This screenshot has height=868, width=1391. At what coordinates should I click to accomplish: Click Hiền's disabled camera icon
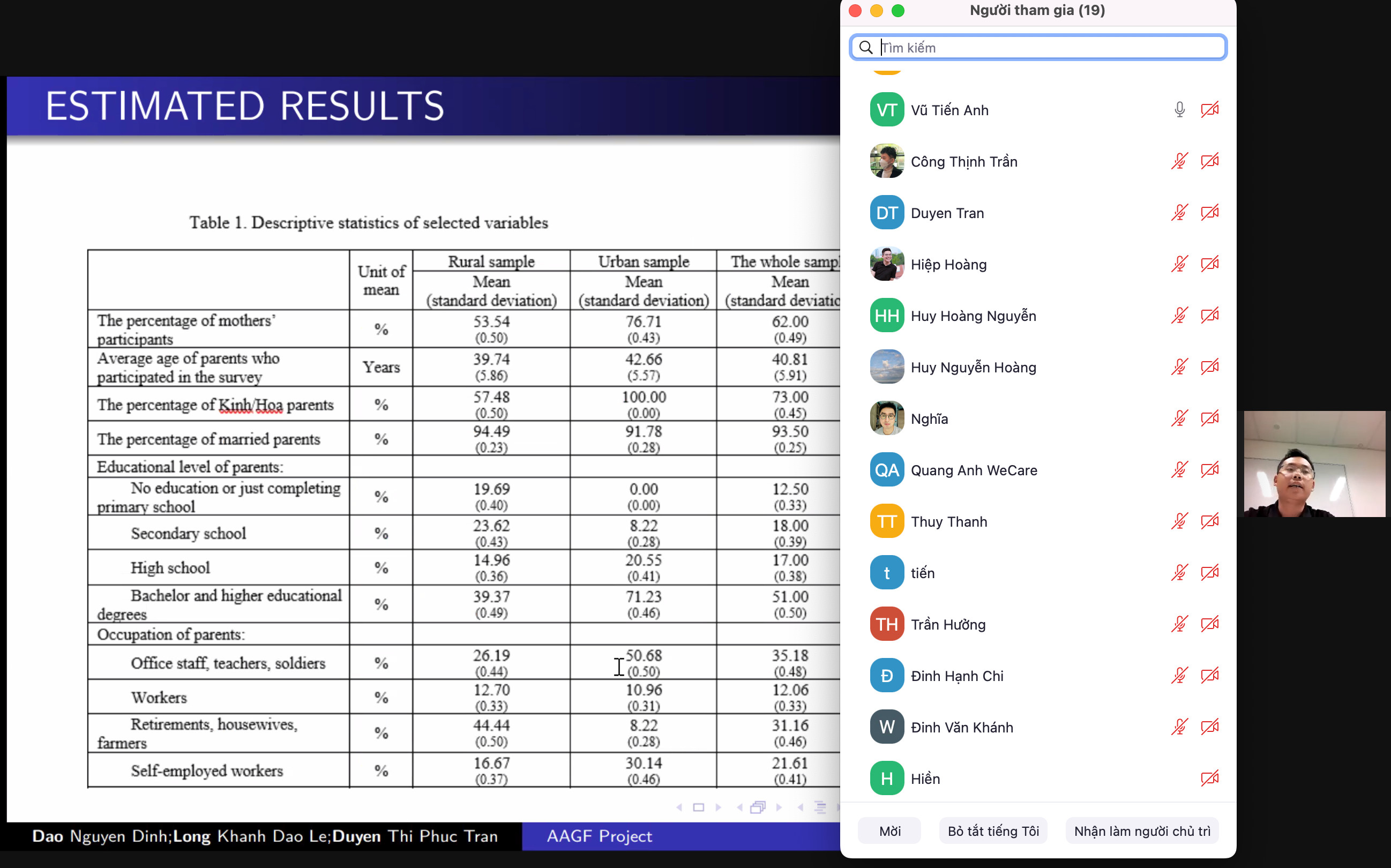1209,779
